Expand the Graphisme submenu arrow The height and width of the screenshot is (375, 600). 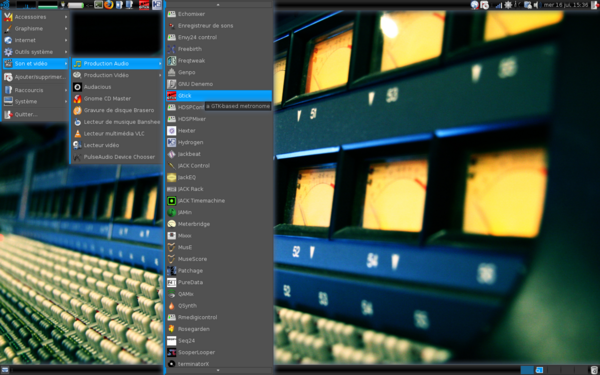pyautogui.click(x=66, y=29)
